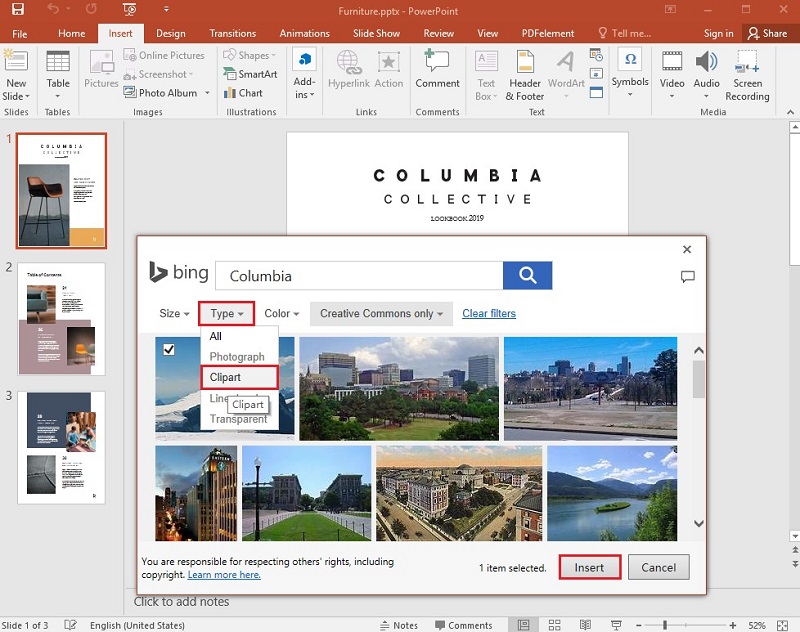Select the Pictures icon
Image resolution: width=800 pixels, height=632 pixels.
pyautogui.click(x=101, y=73)
